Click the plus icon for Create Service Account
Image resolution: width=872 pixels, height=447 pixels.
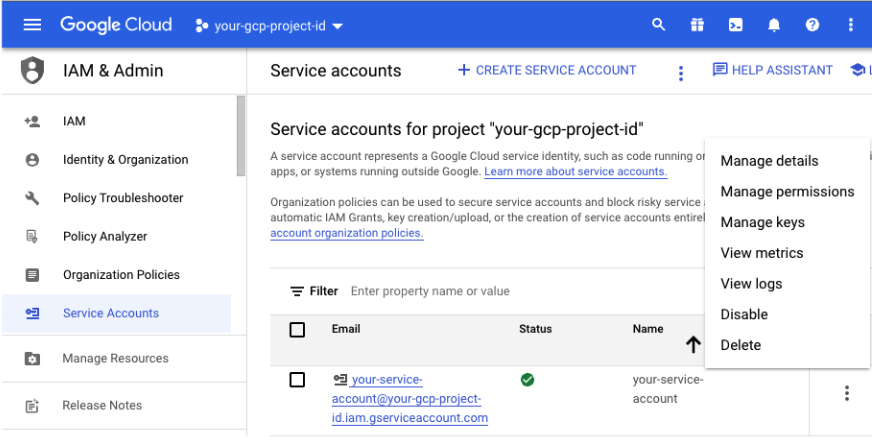(464, 70)
